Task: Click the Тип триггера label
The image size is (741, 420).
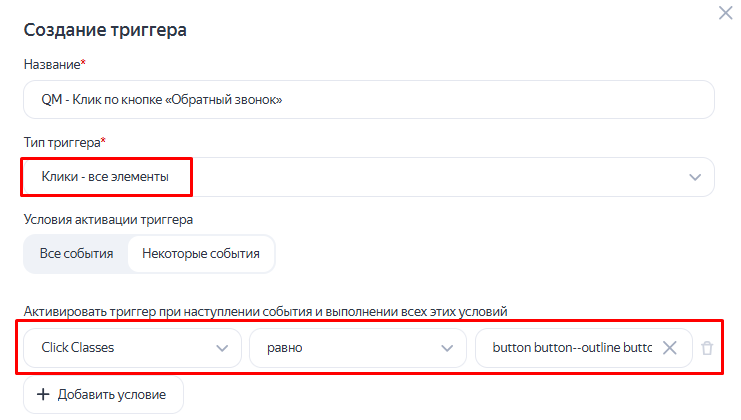Action: click(64, 142)
